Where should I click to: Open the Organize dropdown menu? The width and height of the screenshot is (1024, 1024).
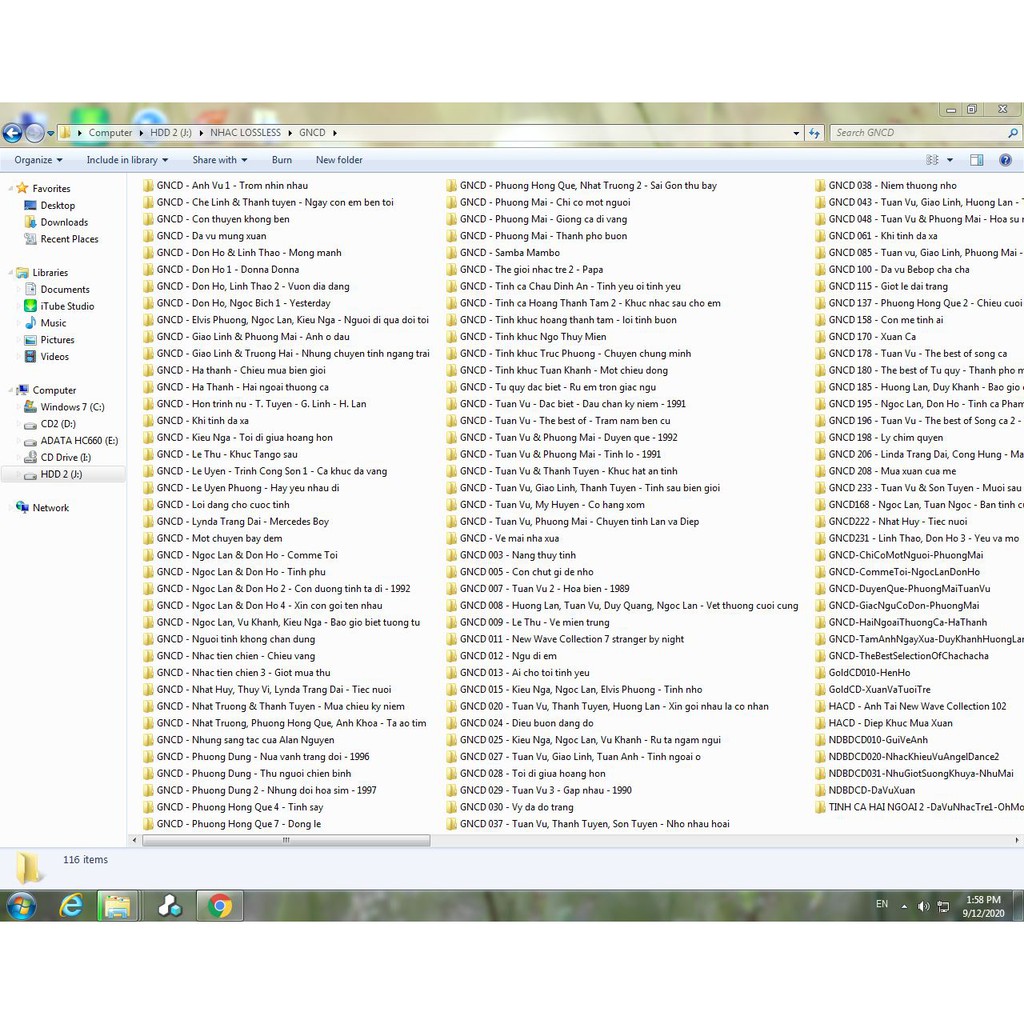(38, 160)
